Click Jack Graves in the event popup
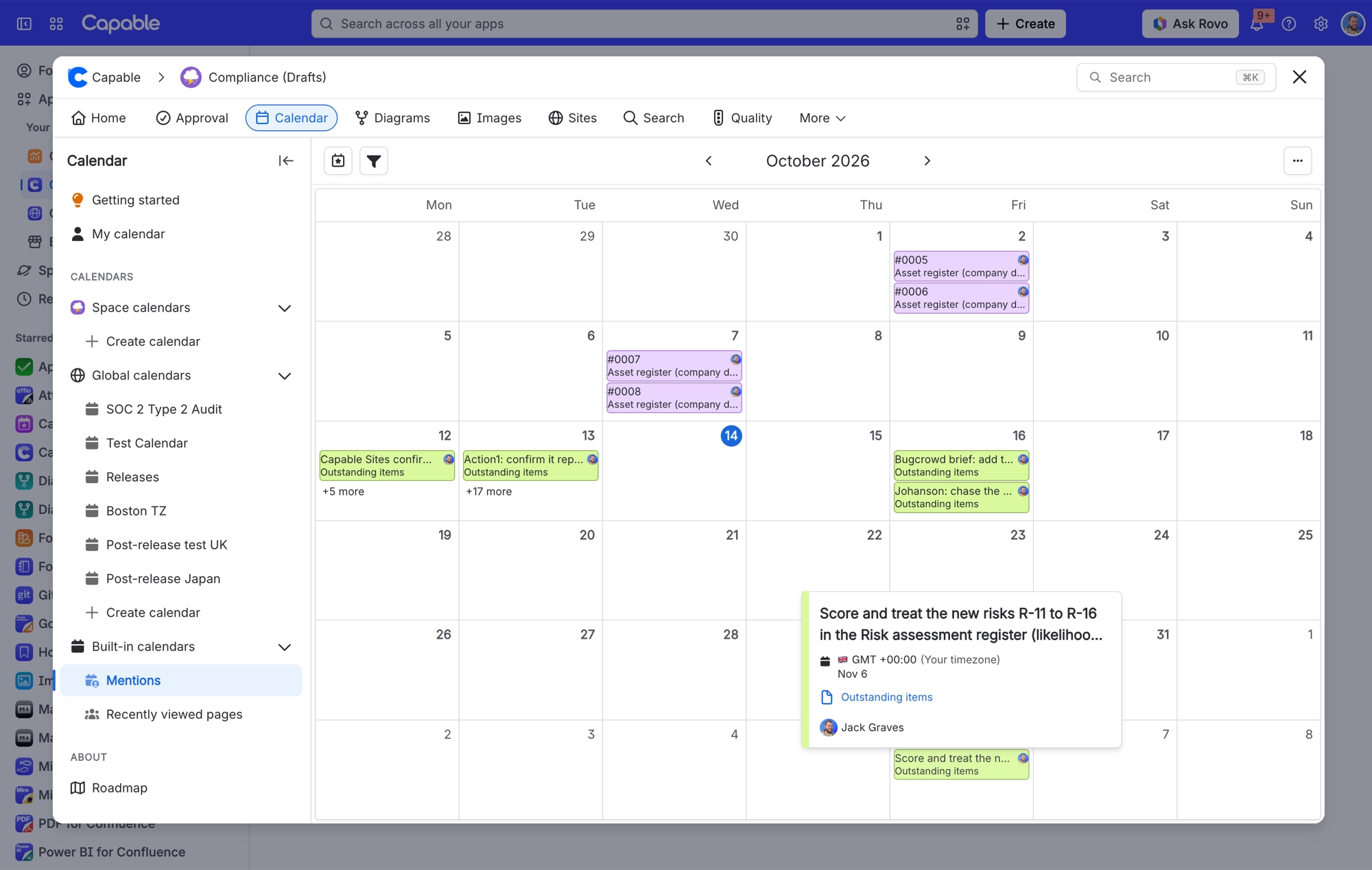The image size is (1372, 870). pyautogui.click(x=862, y=727)
